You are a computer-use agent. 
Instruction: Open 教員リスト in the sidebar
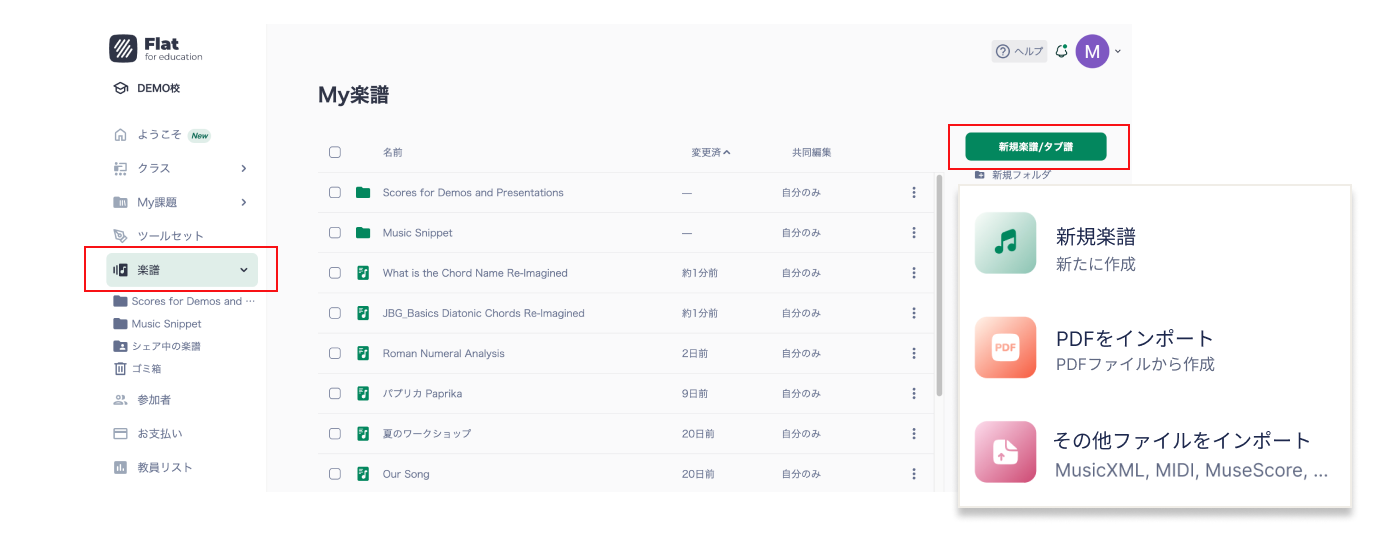pyautogui.click(x=164, y=467)
